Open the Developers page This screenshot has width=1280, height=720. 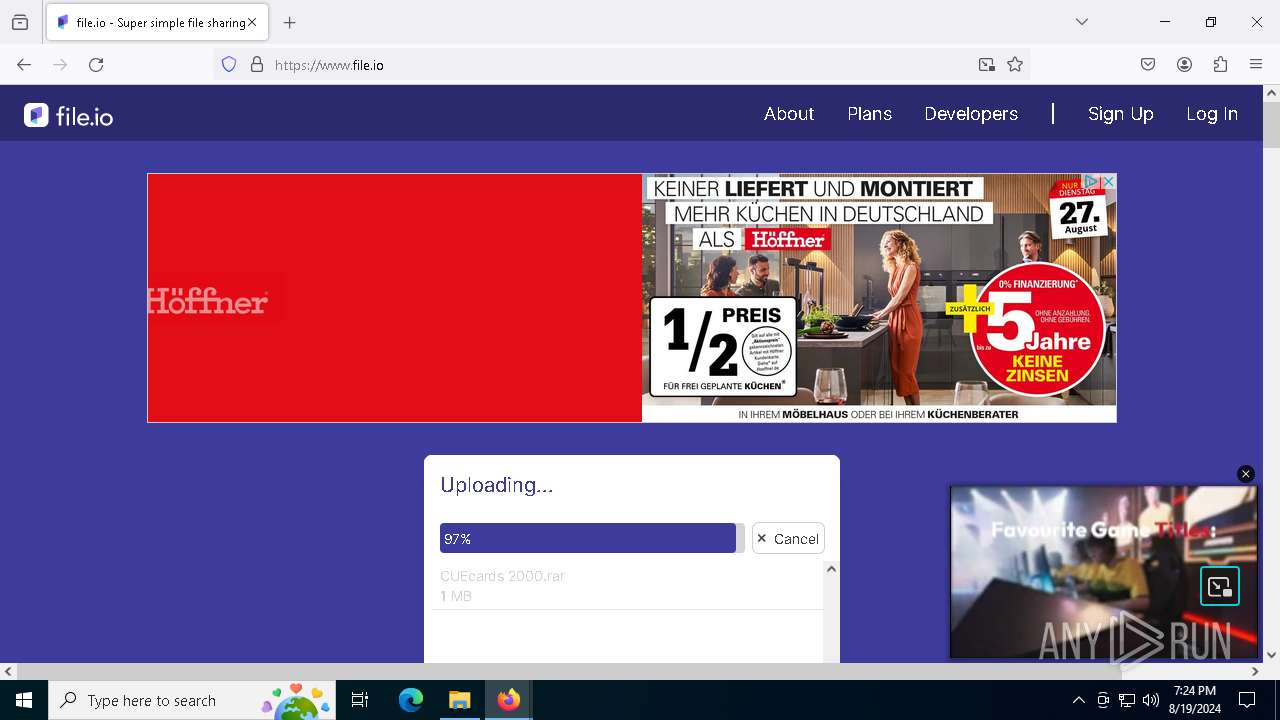click(971, 114)
